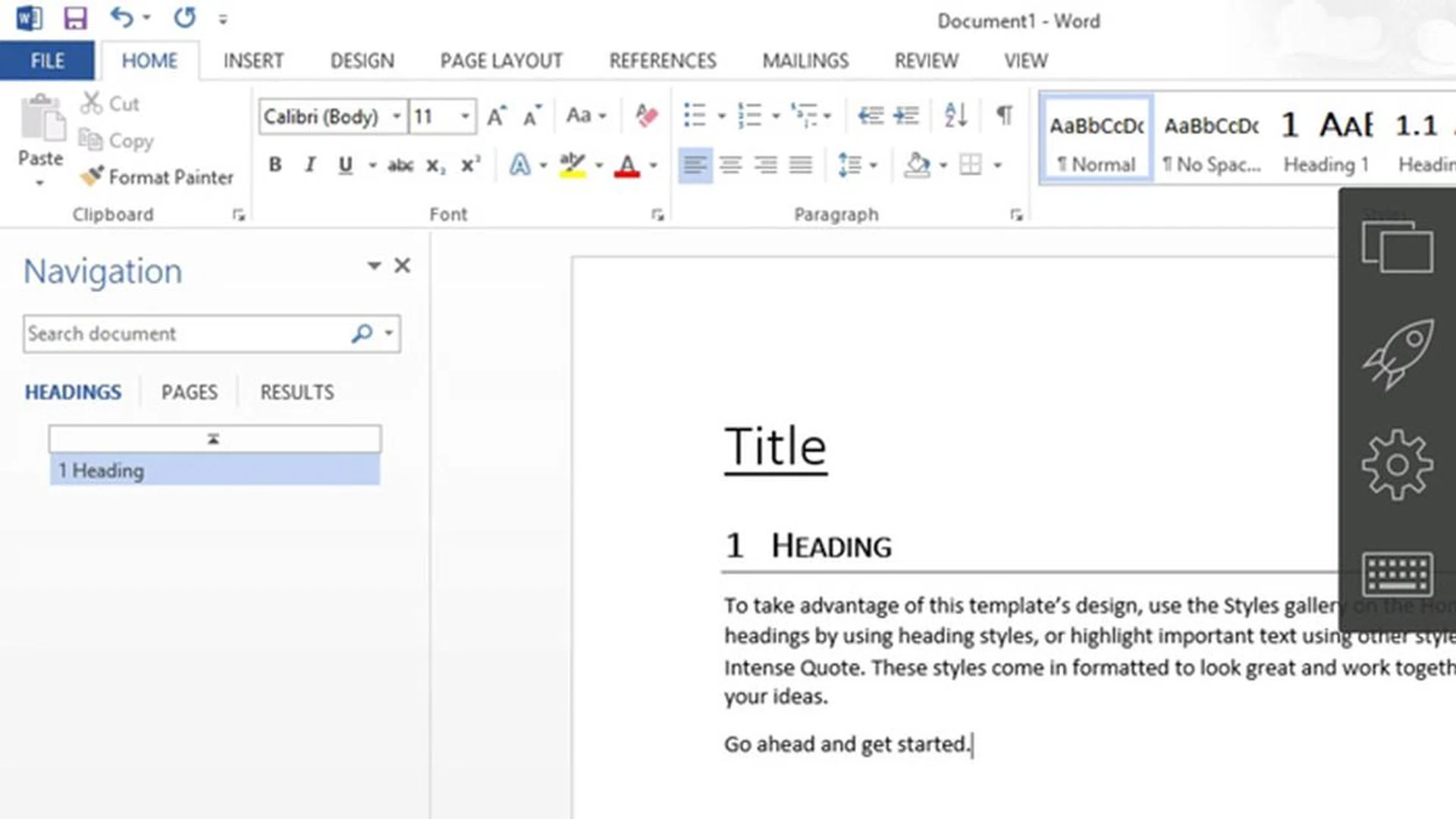This screenshot has height=819, width=1456.
Task: Toggle bold formatting
Action: coord(275,165)
